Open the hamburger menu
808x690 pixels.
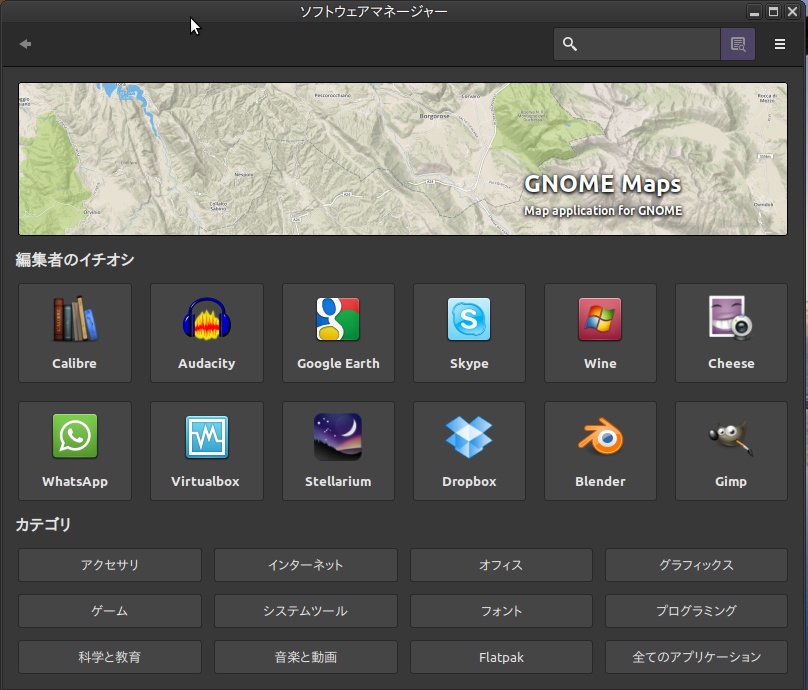(x=780, y=44)
